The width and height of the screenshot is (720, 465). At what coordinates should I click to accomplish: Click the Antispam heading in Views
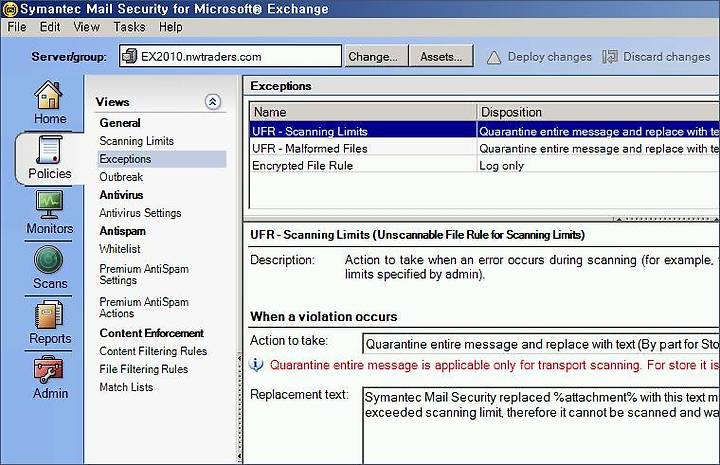[123, 231]
